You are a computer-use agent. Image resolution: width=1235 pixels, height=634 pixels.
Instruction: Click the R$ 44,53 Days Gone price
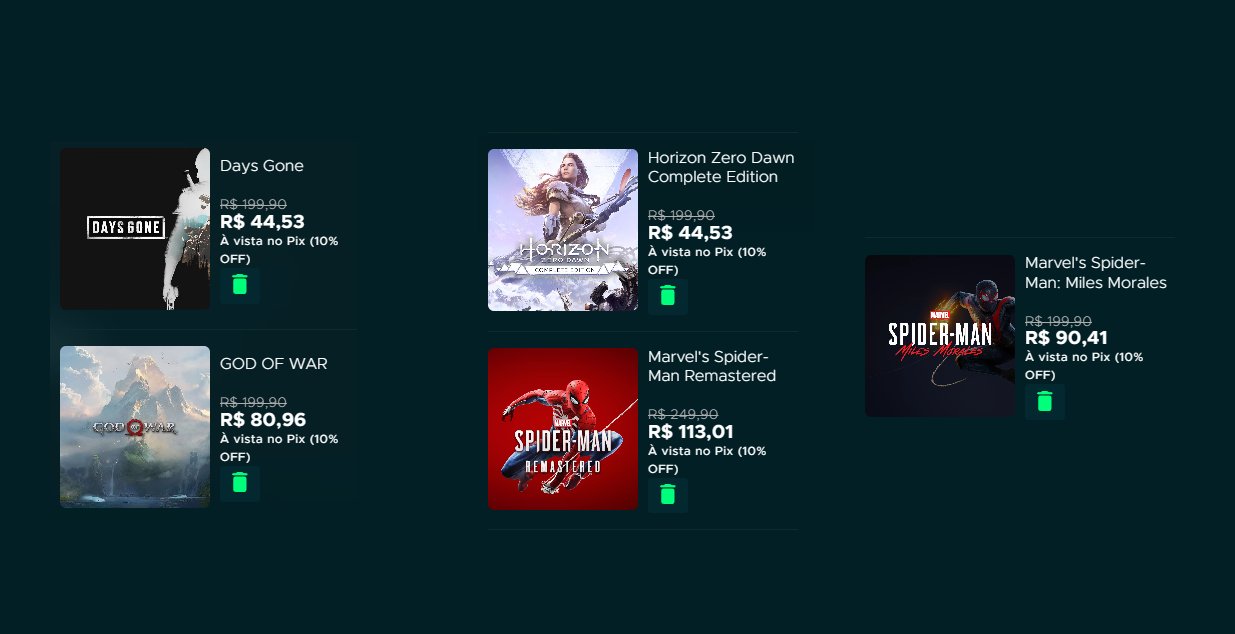click(262, 222)
